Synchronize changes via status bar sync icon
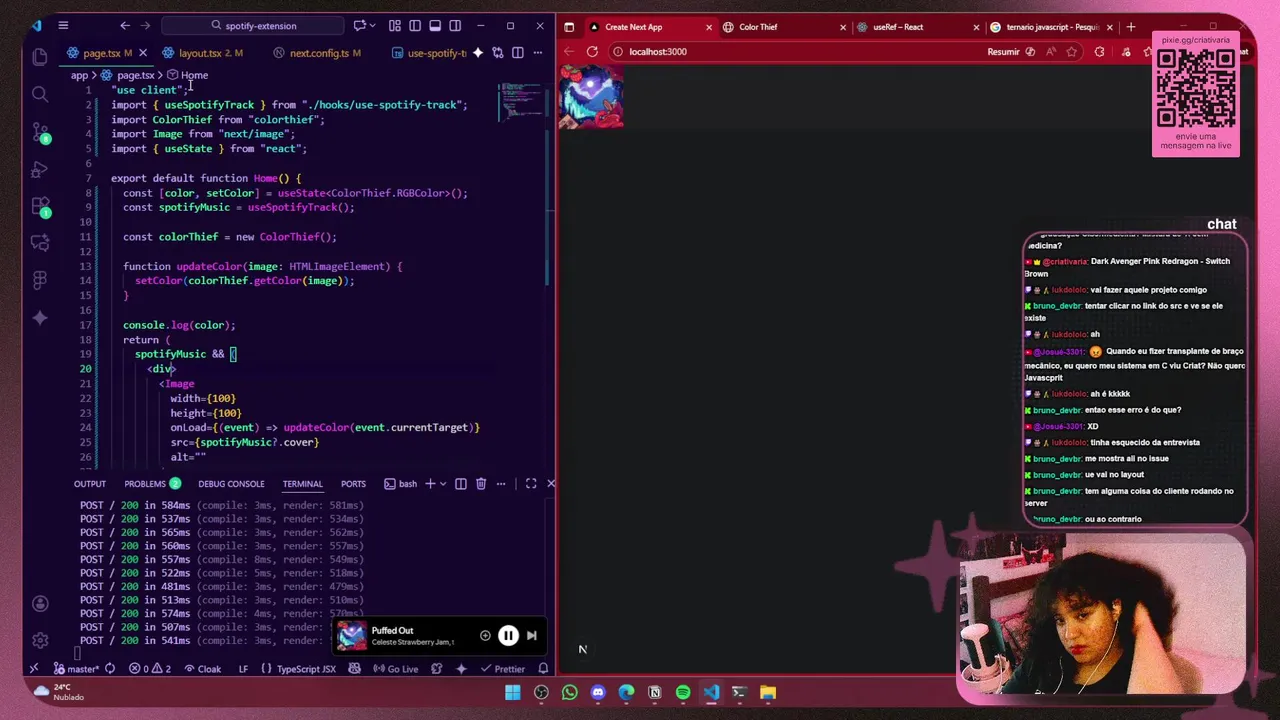Viewport: 1280px width, 720px height. point(110,669)
